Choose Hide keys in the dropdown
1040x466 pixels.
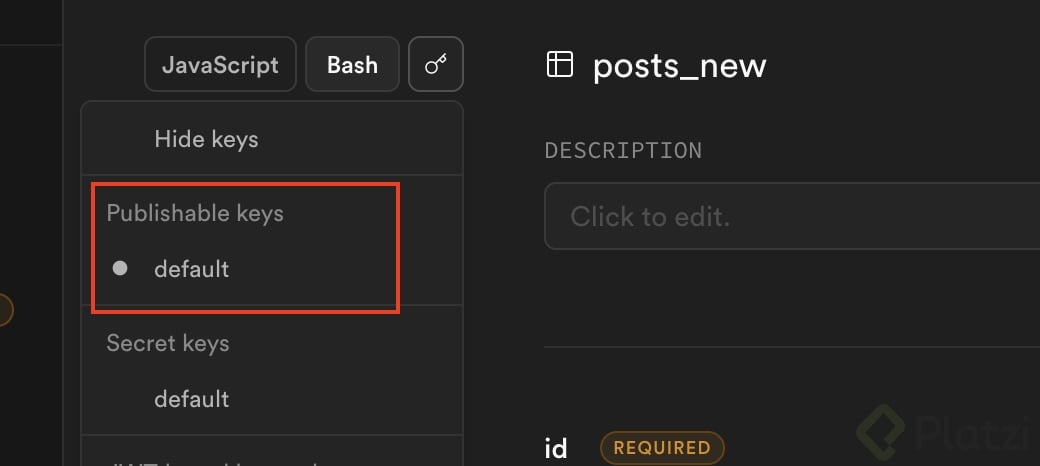click(x=206, y=139)
